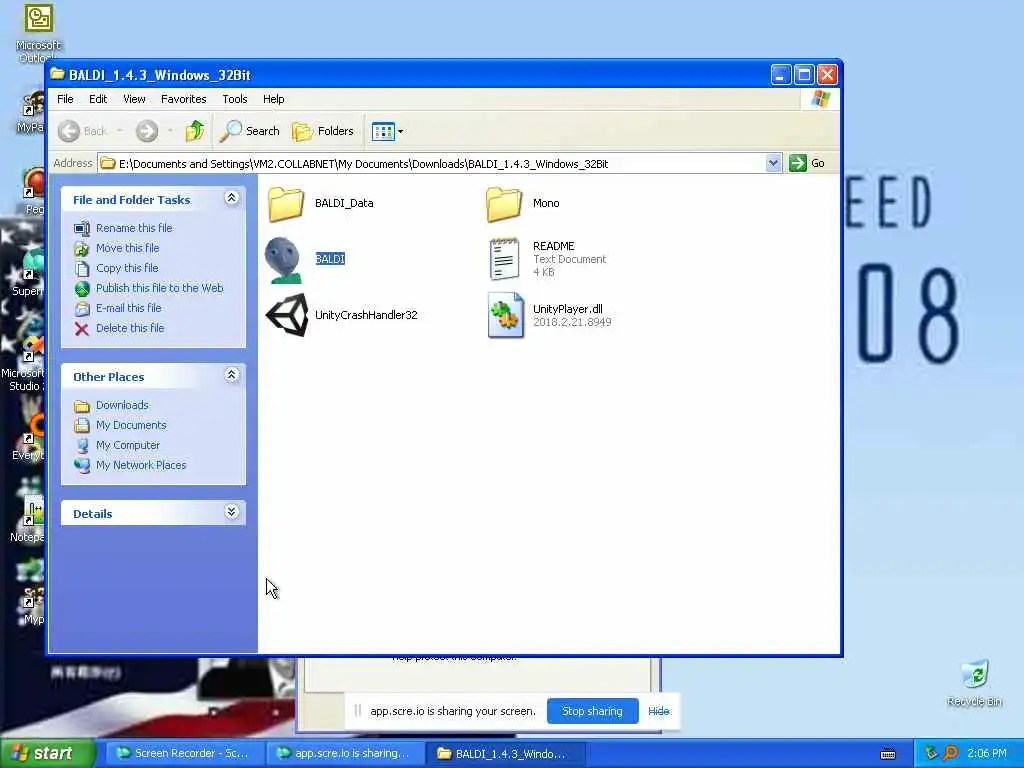The height and width of the screenshot is (768, 1024).
Task: Open the View menu
Action: coord(134,99)
